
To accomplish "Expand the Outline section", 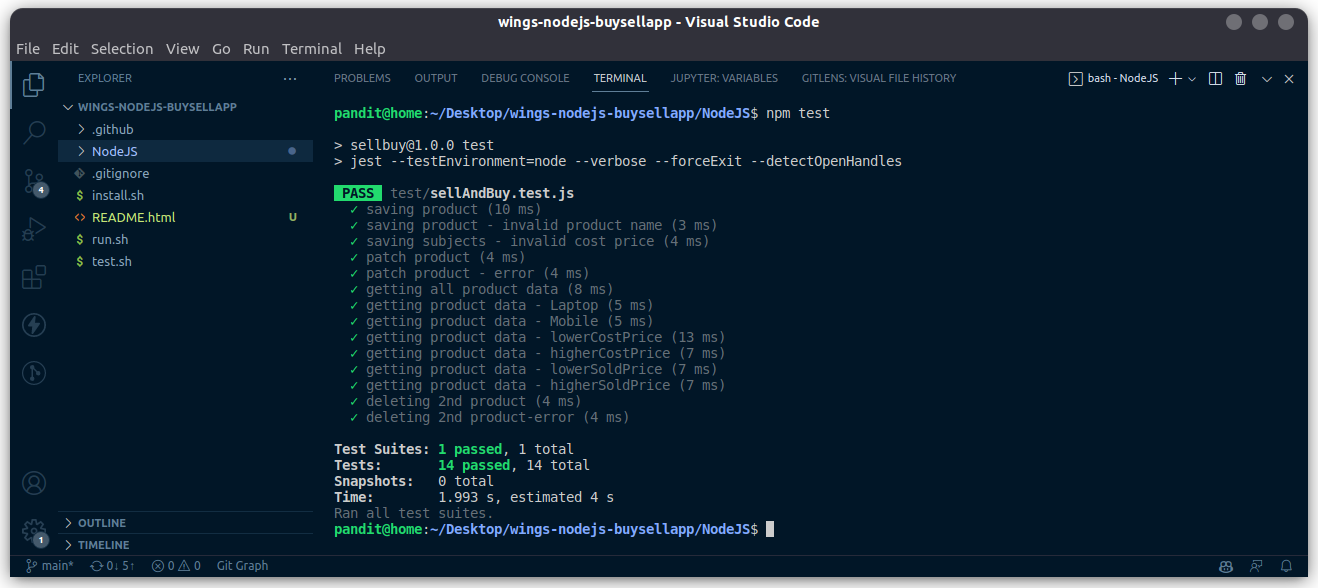I will tap(185, 523).
